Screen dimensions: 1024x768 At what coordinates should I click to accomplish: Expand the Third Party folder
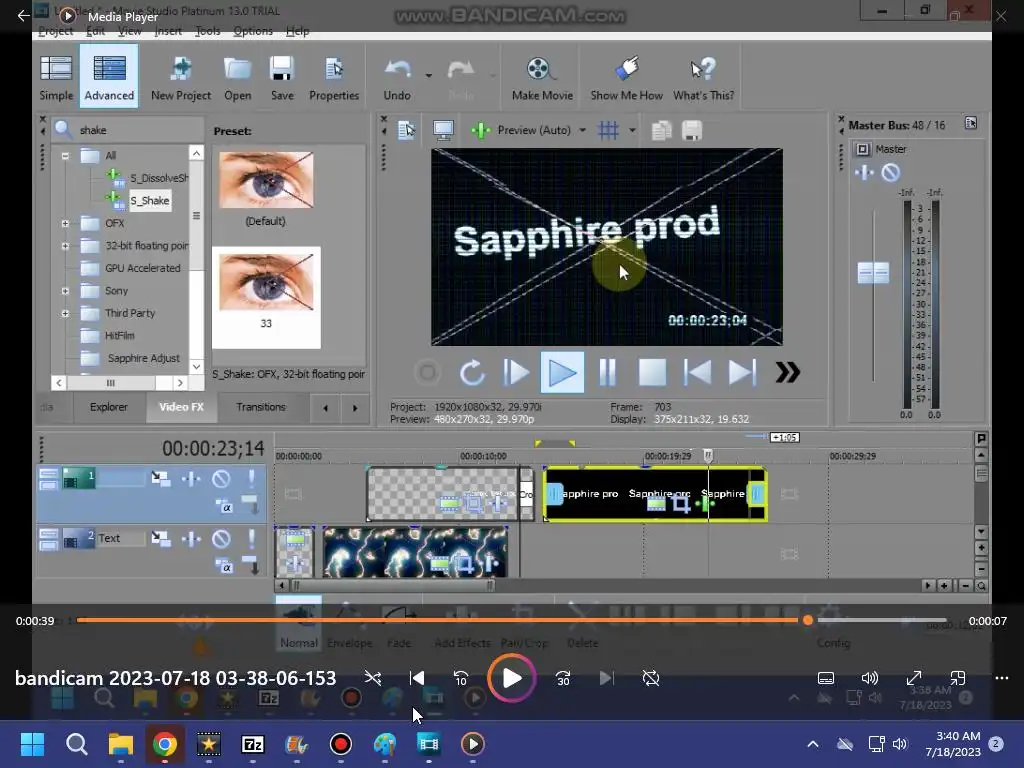pyautogui.click(x=65, y=313)
